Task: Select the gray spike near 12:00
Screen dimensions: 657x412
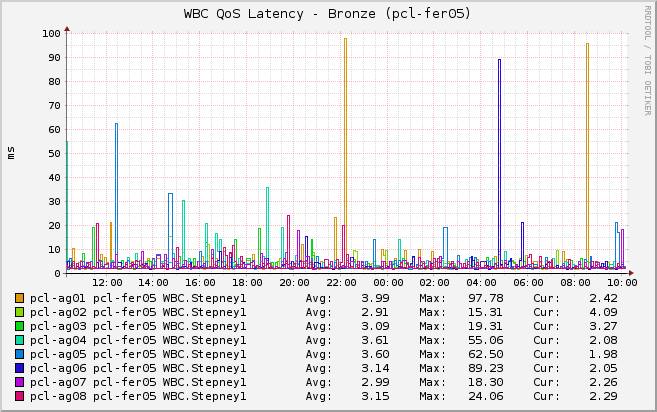Action: [116, 190]
